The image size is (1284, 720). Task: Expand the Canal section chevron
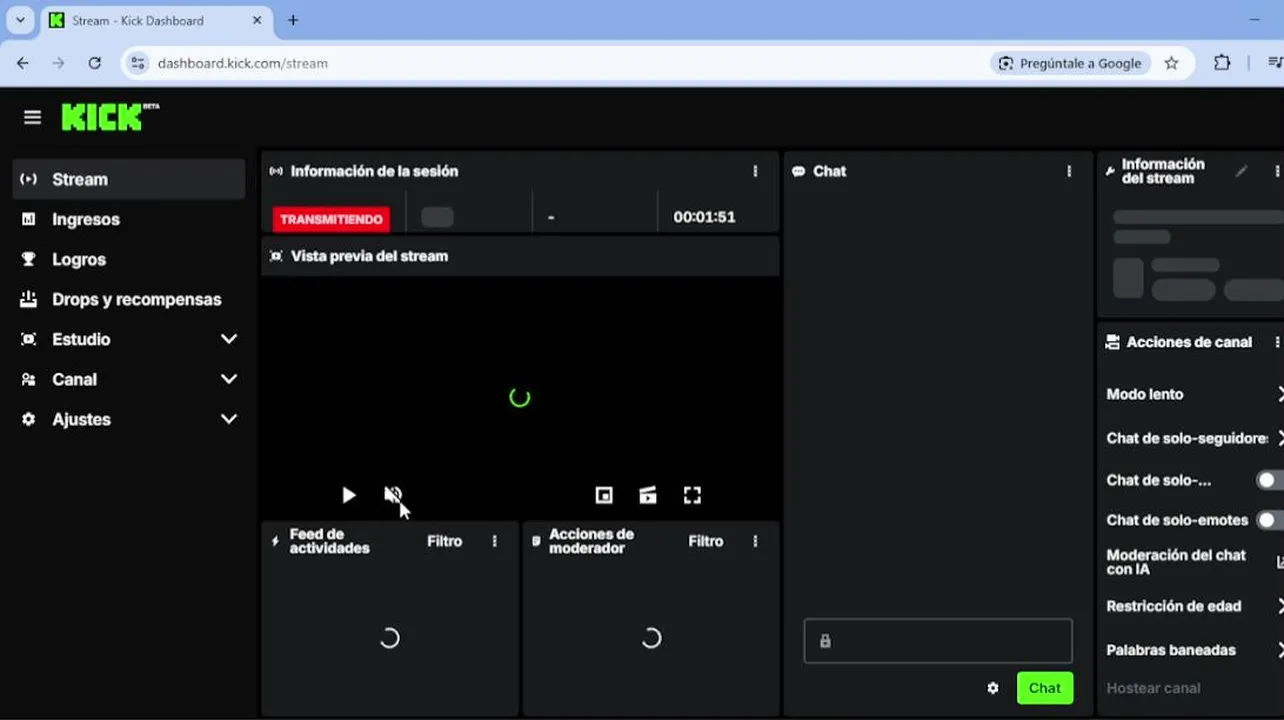229,379
